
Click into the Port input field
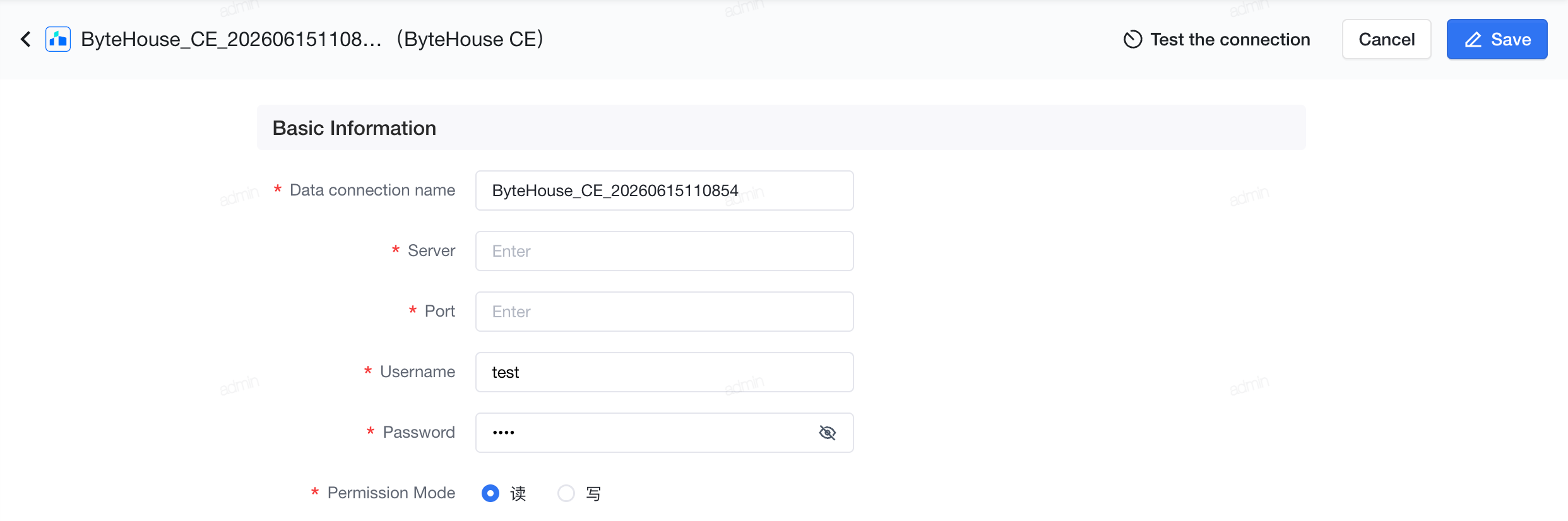664,312
